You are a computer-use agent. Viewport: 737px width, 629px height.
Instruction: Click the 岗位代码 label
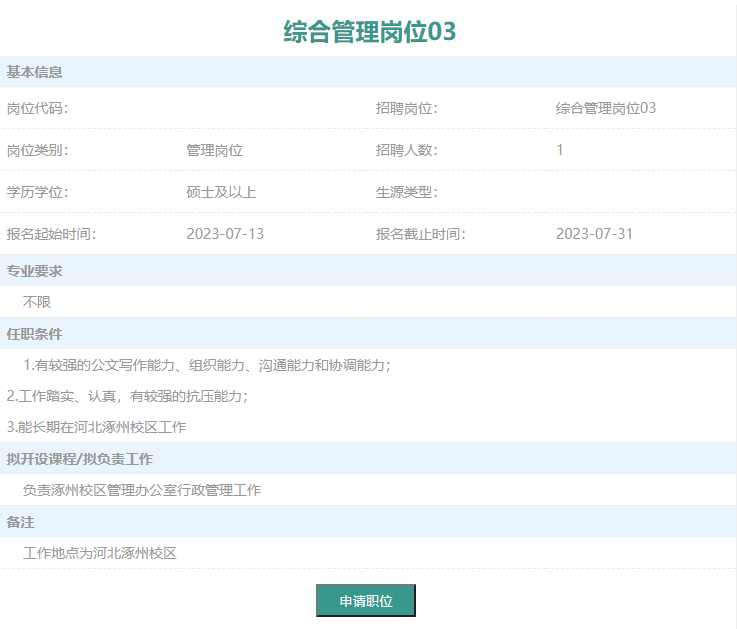point(37,108)
